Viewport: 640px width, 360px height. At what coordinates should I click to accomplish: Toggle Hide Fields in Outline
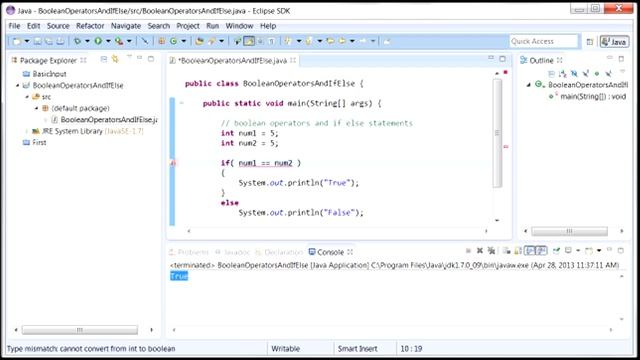(574, 73)
